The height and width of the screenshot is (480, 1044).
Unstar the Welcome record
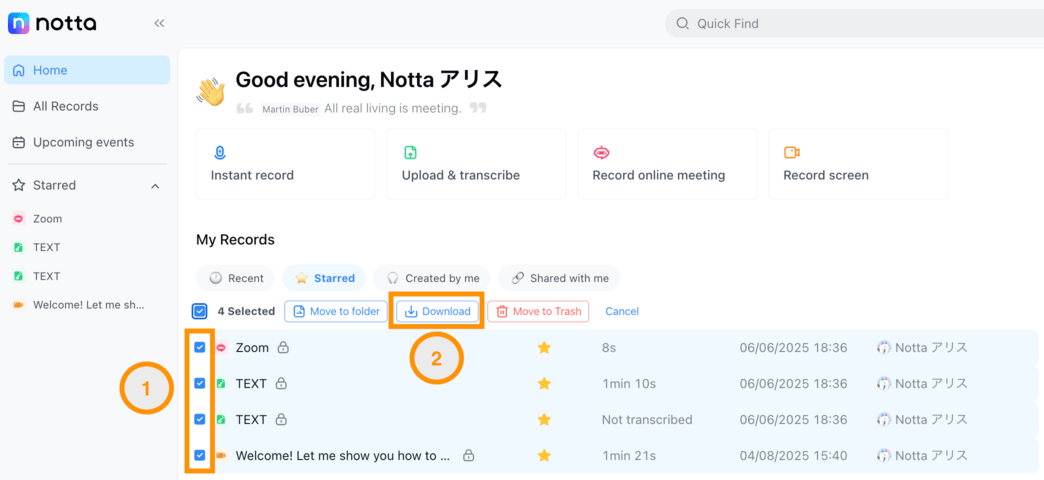[544, 455]
